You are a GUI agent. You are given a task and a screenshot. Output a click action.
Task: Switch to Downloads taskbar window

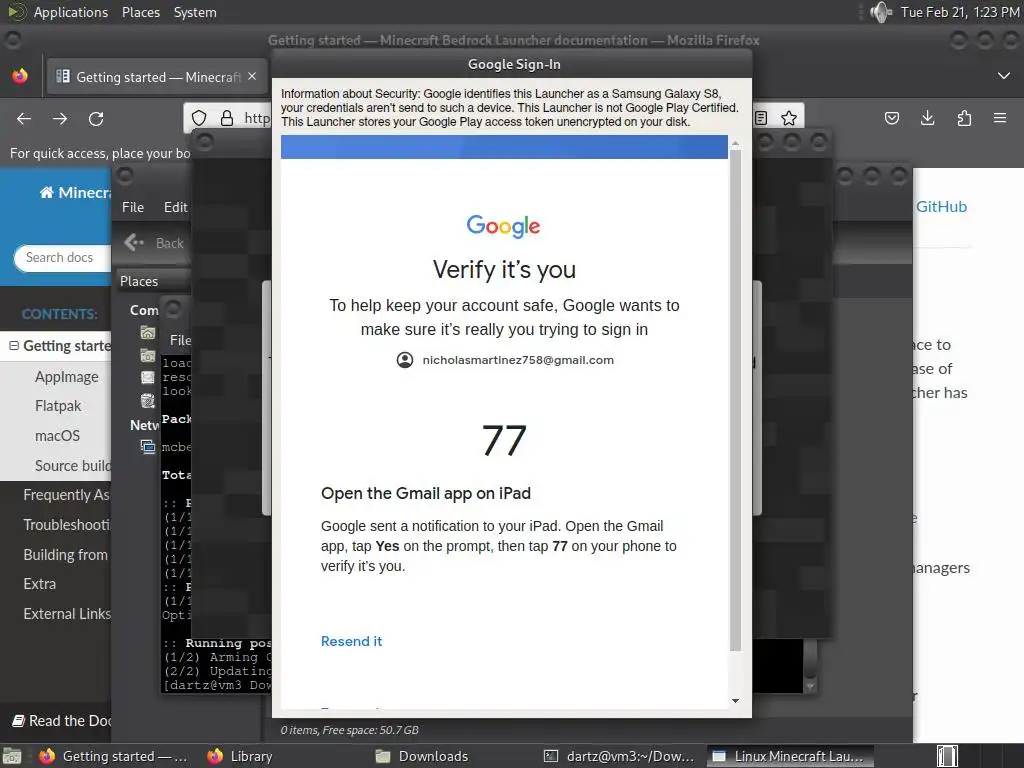click(x=422, y=756)
